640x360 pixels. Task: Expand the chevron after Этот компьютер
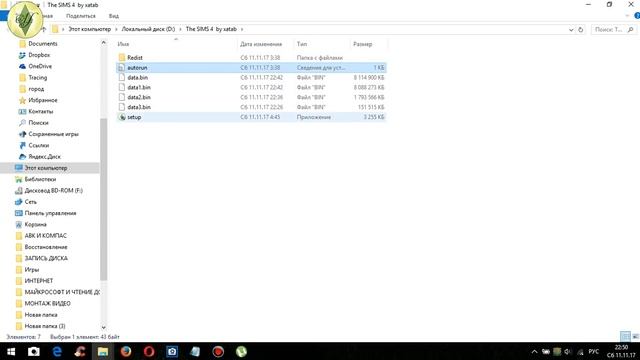click(116, 29)
